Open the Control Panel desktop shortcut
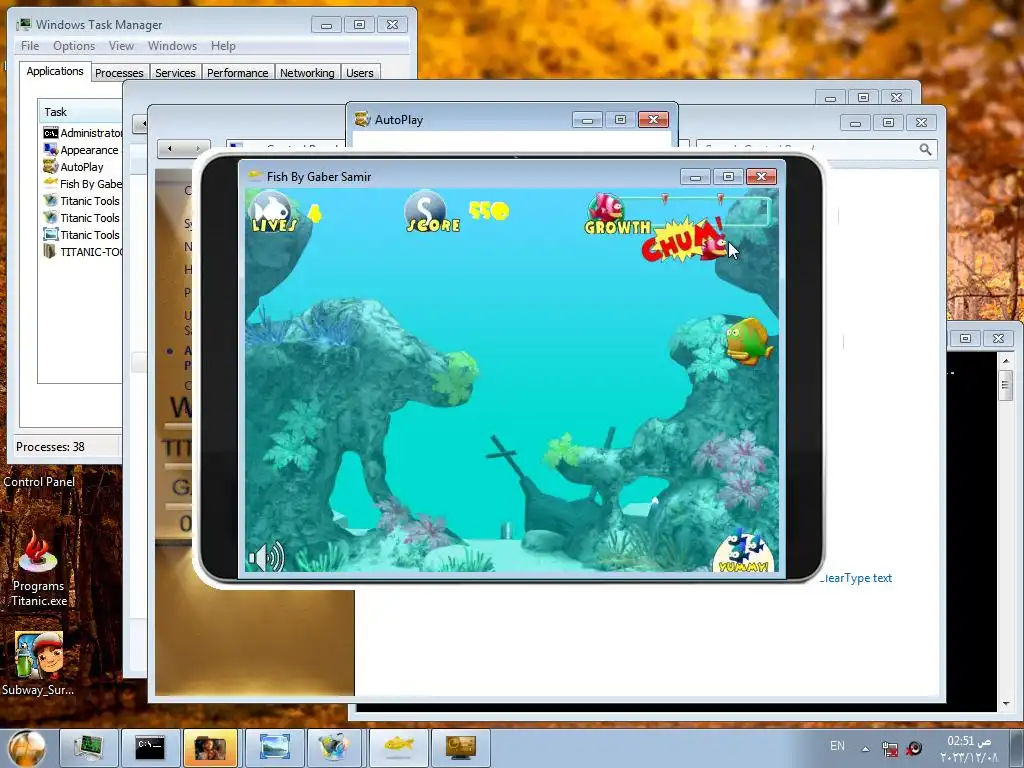 pos(39,482)
